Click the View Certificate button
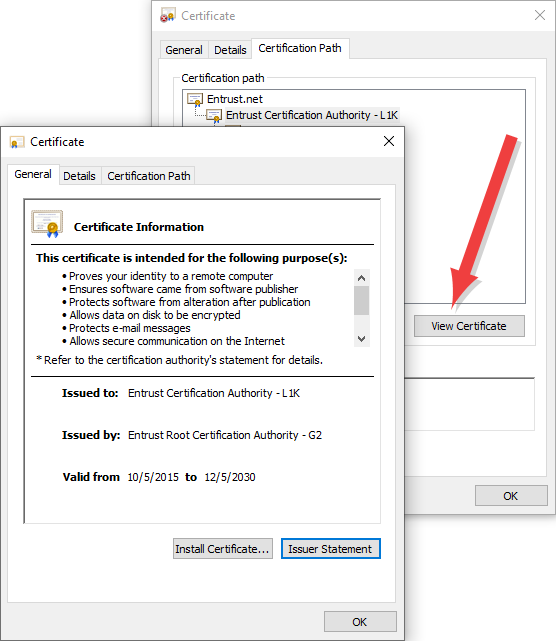This screenshot has width=556, height=641. coord(469,326)
